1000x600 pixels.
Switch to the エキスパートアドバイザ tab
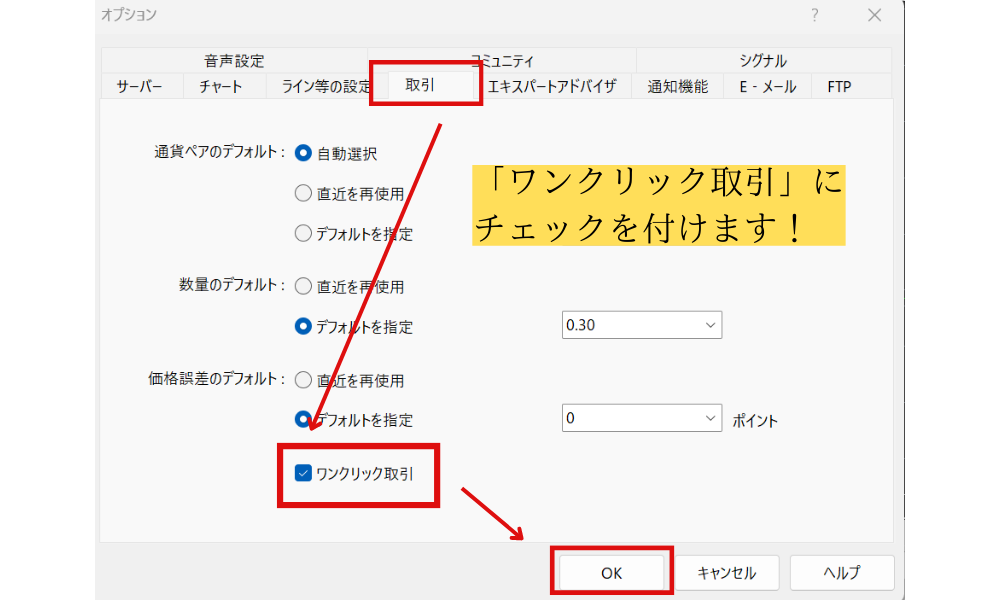(552, 87)
